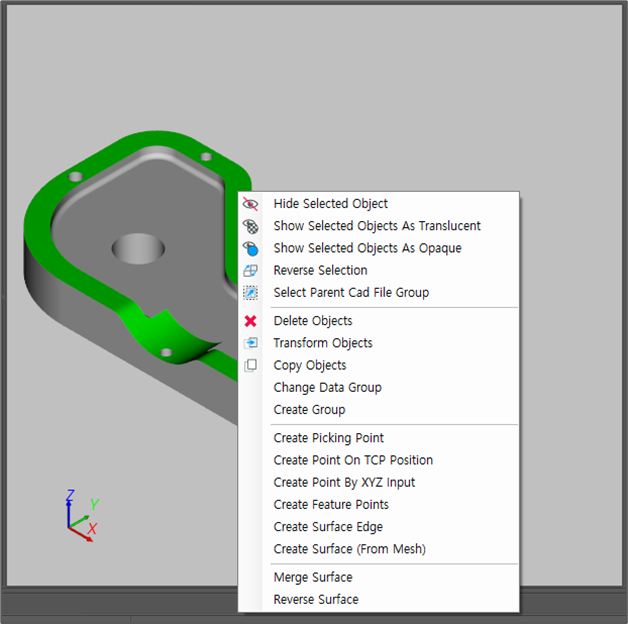Viewport: 628px width, 624px height.
Task: Select Create Point On TCP Position
Action: [353, 460]
